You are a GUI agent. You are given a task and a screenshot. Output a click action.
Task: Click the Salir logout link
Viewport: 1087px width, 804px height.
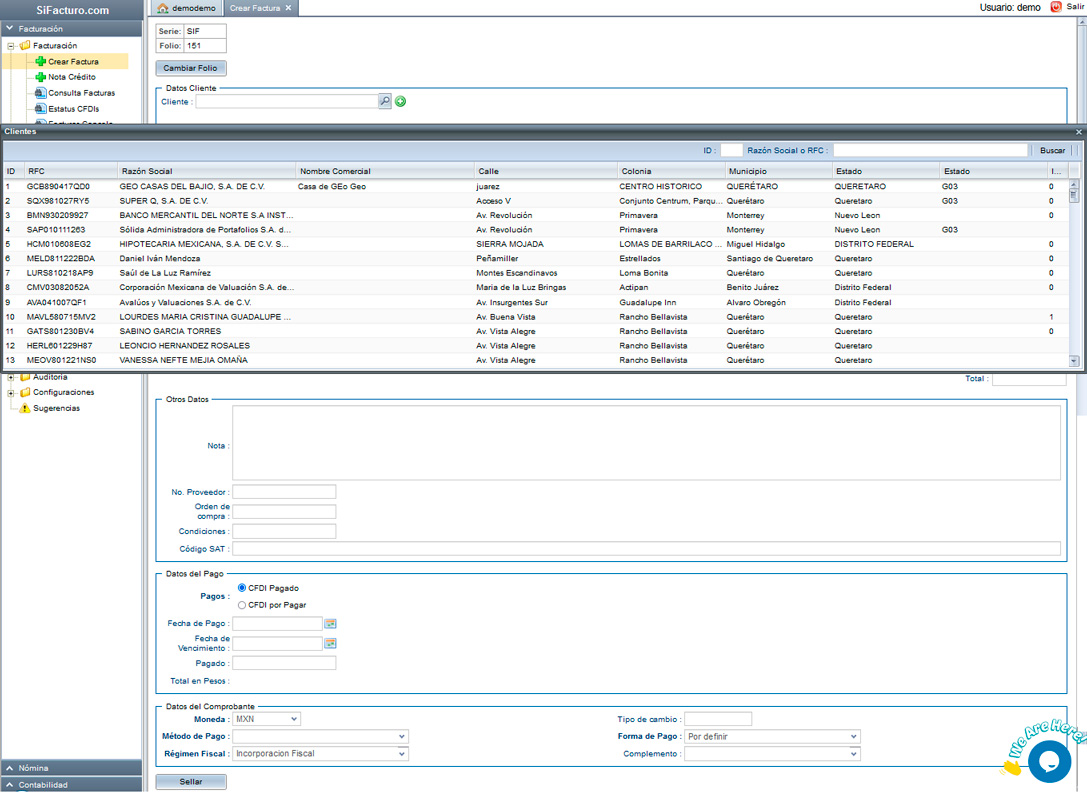click(x=1075, y=7)
